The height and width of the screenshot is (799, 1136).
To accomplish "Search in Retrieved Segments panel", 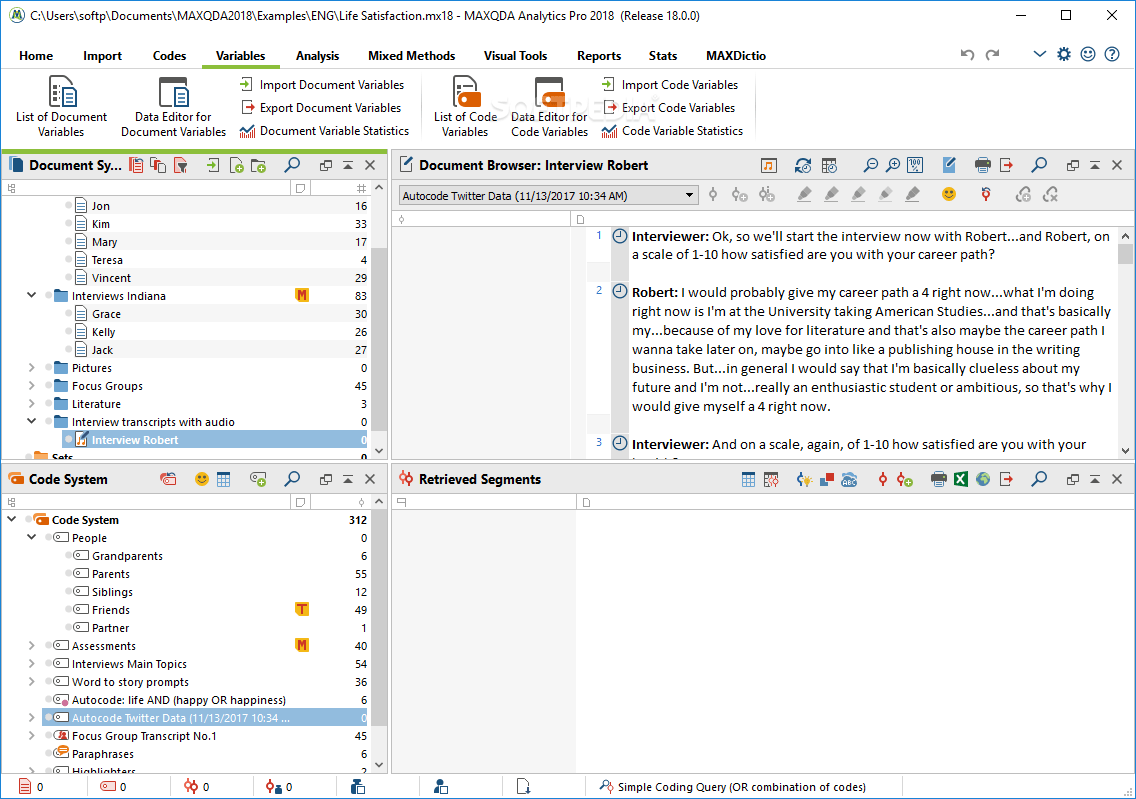I will pos(1039,479).
